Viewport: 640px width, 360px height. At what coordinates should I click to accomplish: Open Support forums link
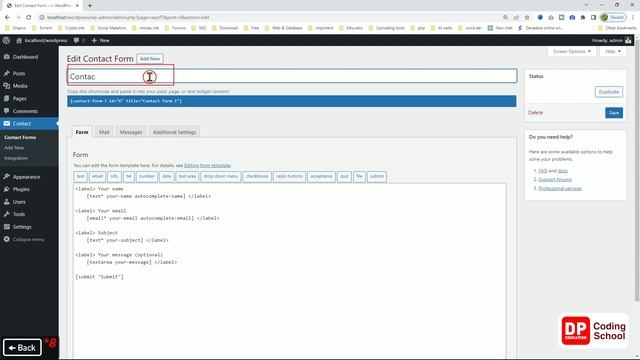(x=555, y=180)
